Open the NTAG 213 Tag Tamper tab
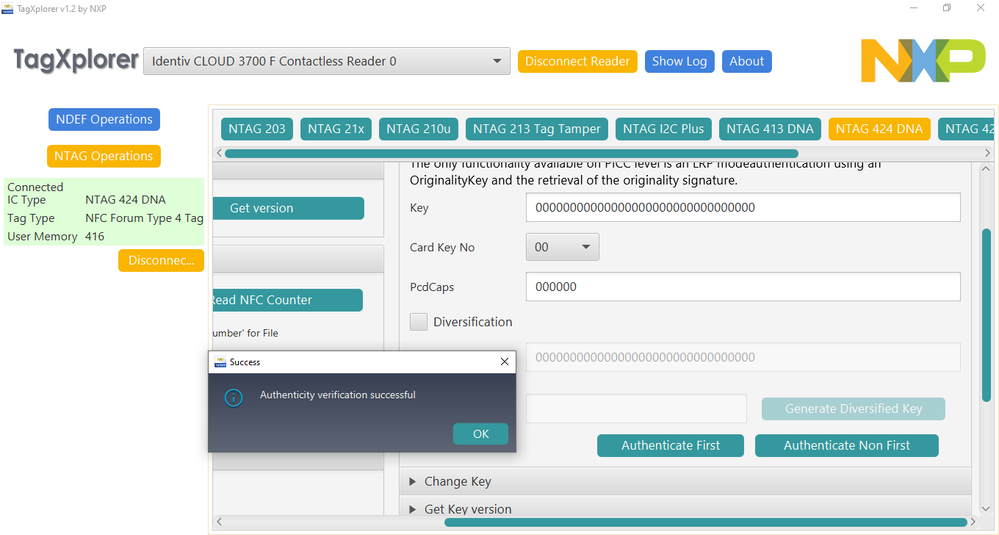Screen dimensions: 999x535 coord(536,129)
